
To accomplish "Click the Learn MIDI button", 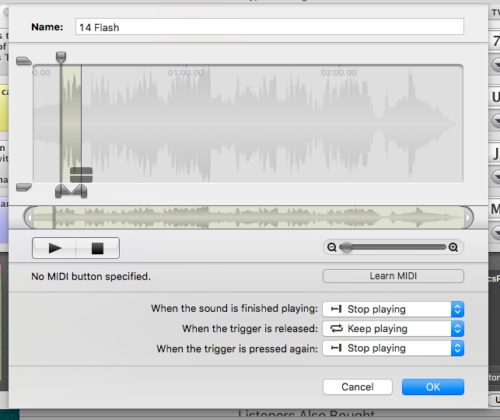I will click(393, 276).
